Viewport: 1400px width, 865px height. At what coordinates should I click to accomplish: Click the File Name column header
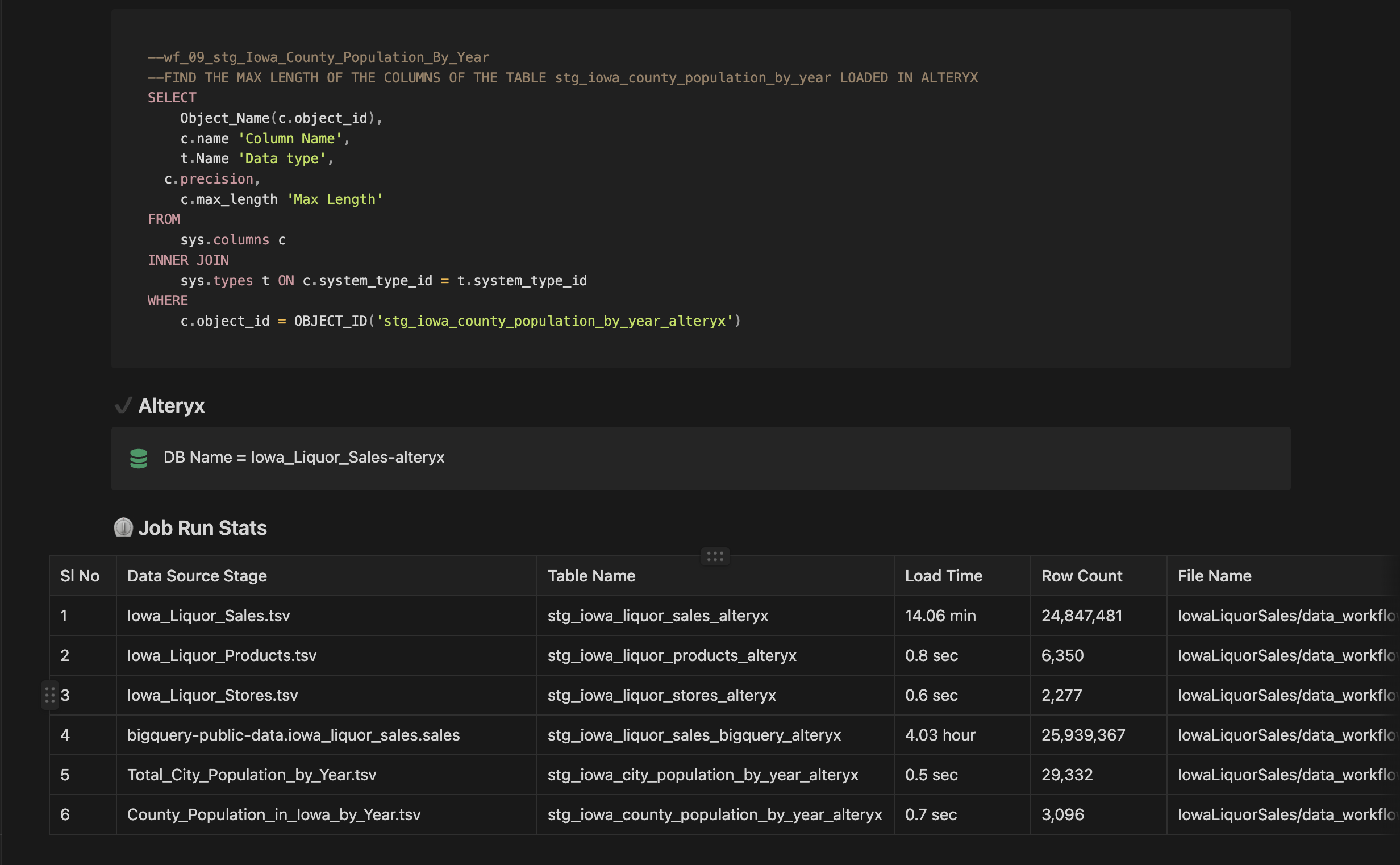1284,576
